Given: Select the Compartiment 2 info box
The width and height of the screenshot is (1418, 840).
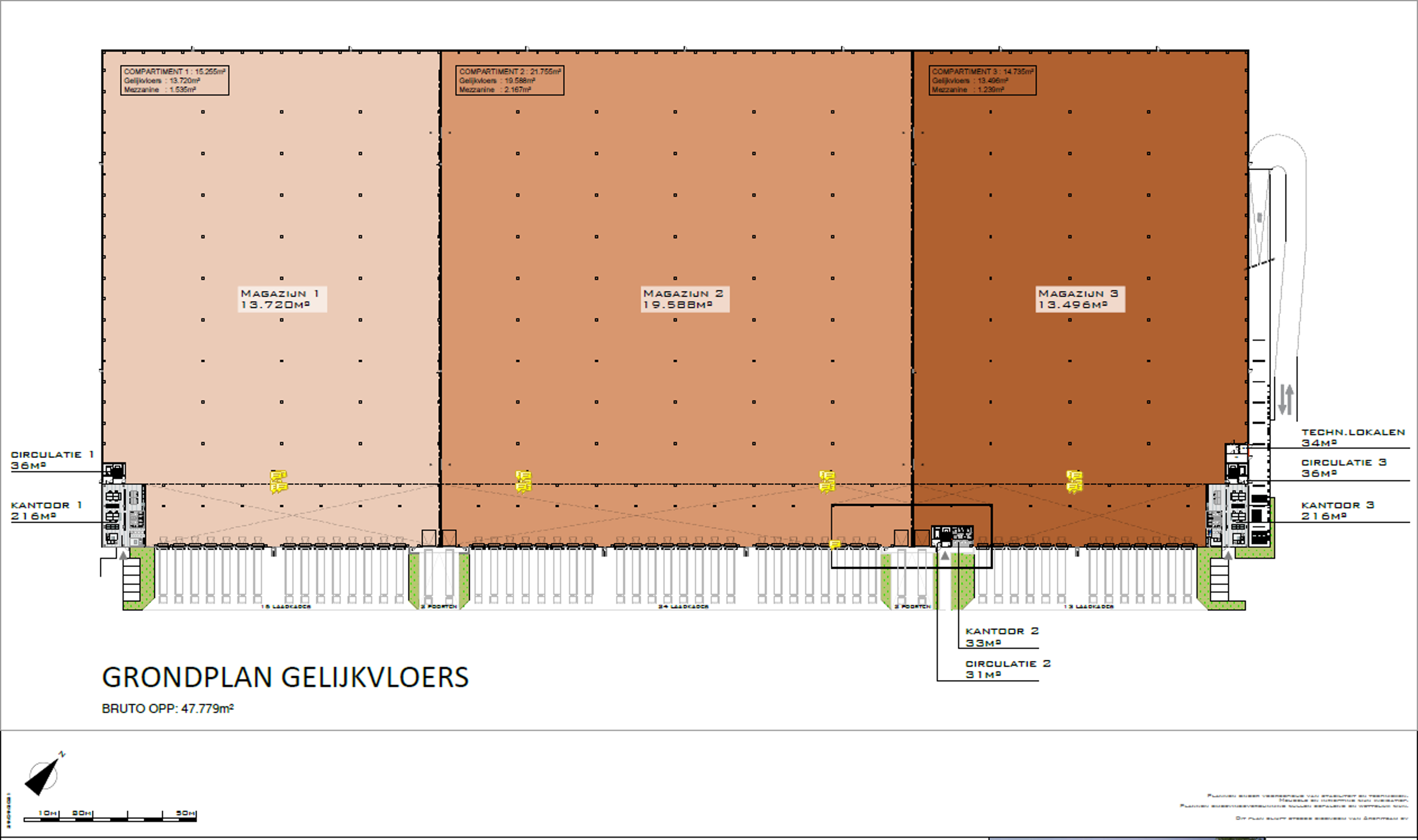Looking at the screenshot, I should (x=509, y=80).
